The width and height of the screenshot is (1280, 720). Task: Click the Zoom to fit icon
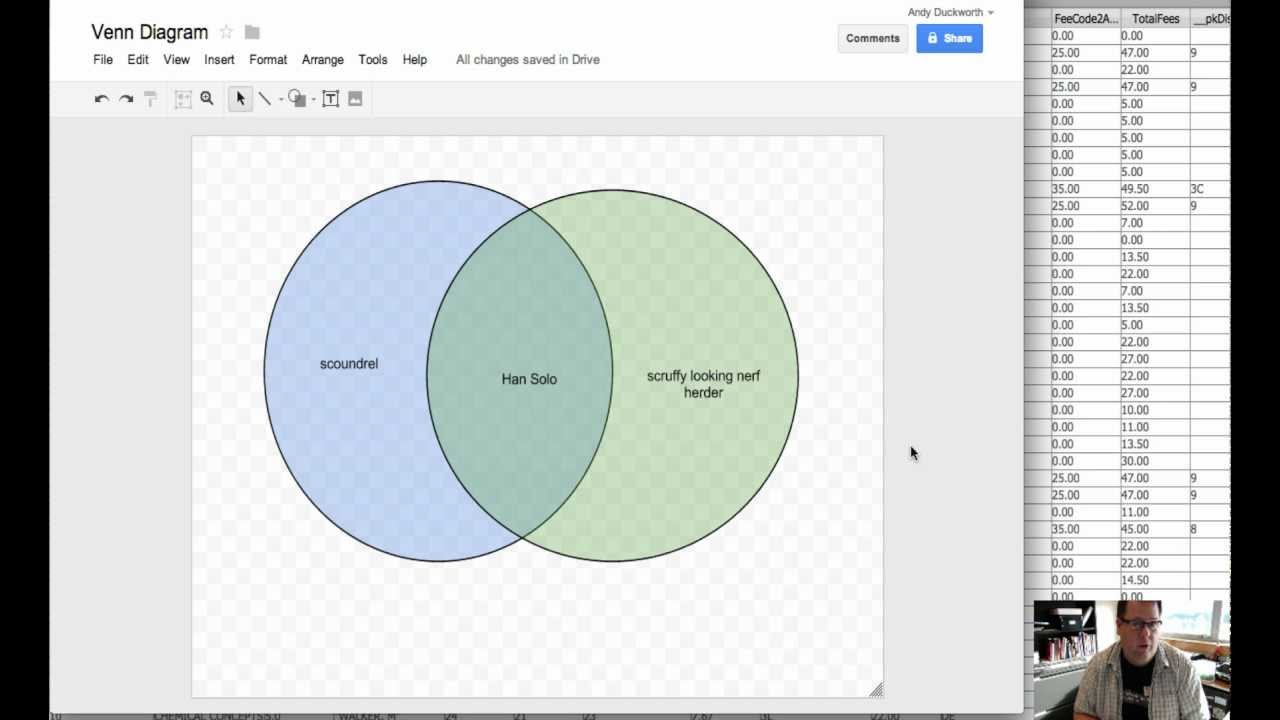(183, 99)
